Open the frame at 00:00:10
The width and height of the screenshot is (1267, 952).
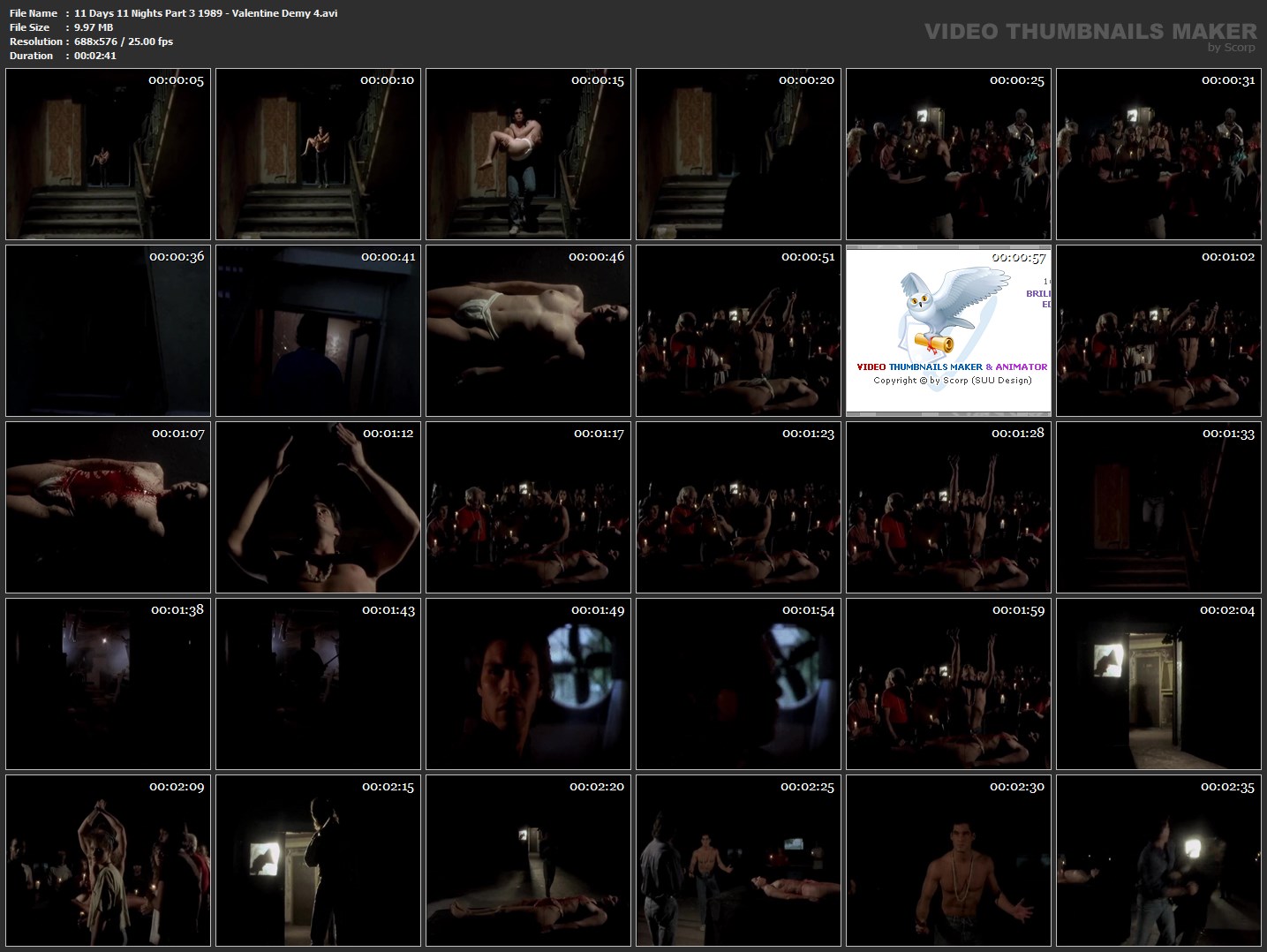(318, 154)
